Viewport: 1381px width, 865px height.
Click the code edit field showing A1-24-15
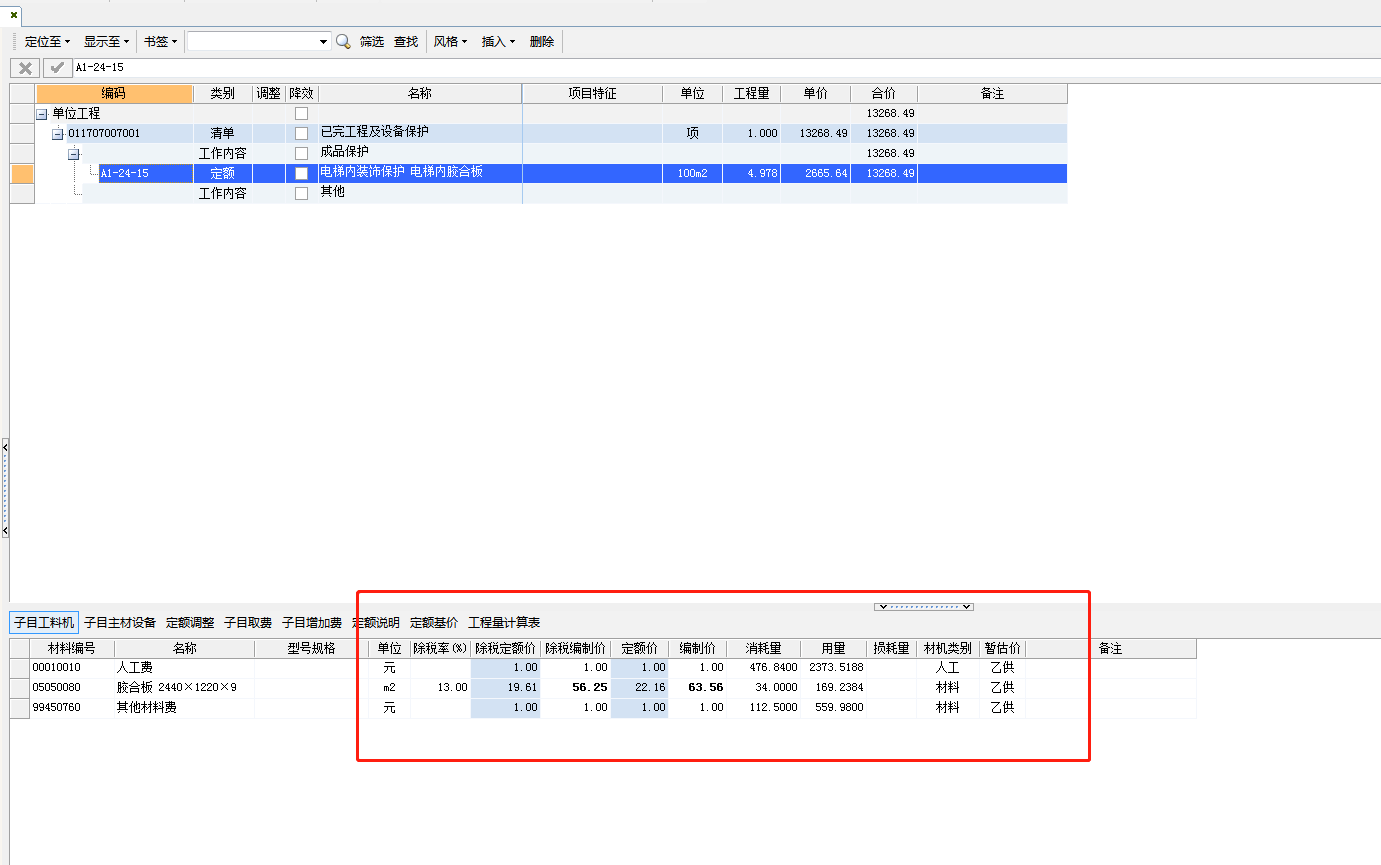click(x=726, y=68)
